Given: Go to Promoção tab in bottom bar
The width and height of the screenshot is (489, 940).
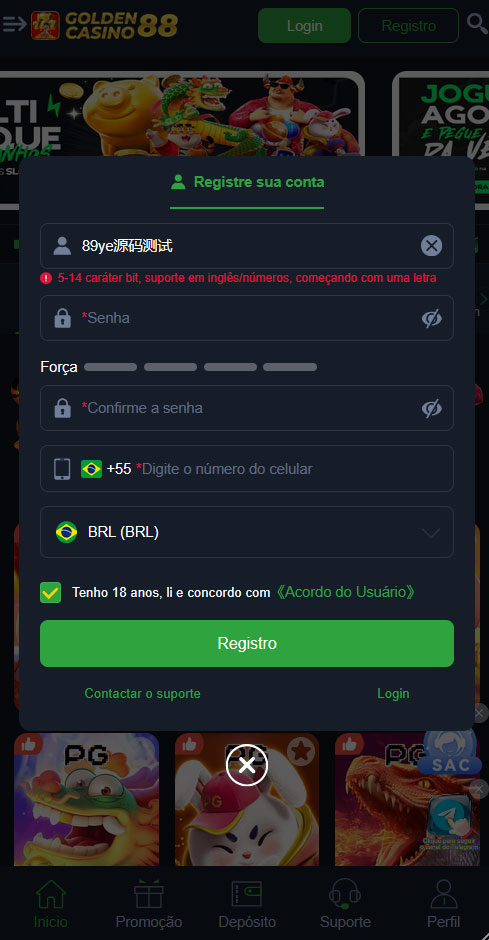Looking at the screenshot, I should pyautogui.click(x=149, y=904).
